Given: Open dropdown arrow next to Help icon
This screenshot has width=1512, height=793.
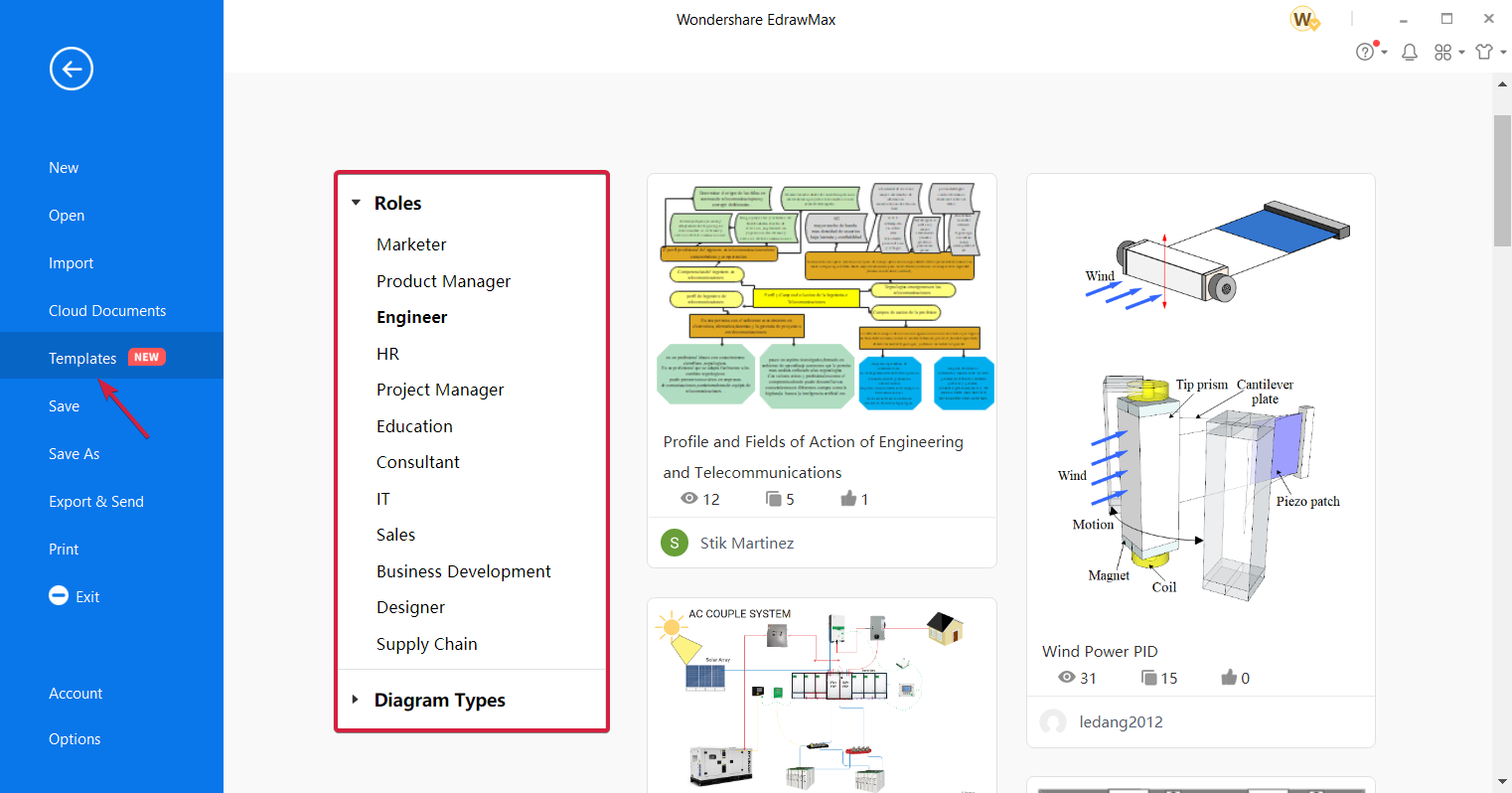Looking at the screenshot, I should point(1384,53).
